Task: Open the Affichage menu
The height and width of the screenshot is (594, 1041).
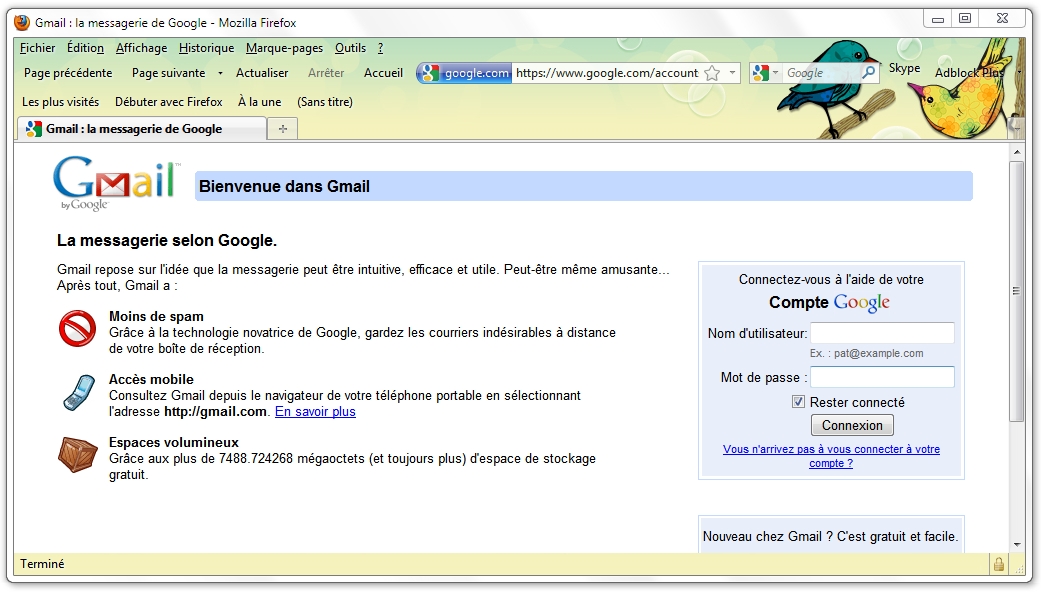Action: tap(141, 48)
